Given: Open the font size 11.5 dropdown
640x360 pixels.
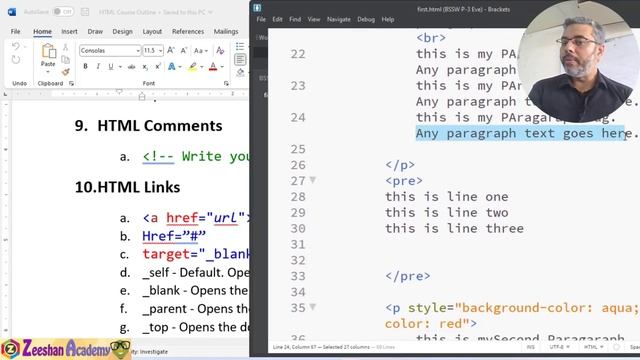Looking at the screenshot, I should (161, 51).
